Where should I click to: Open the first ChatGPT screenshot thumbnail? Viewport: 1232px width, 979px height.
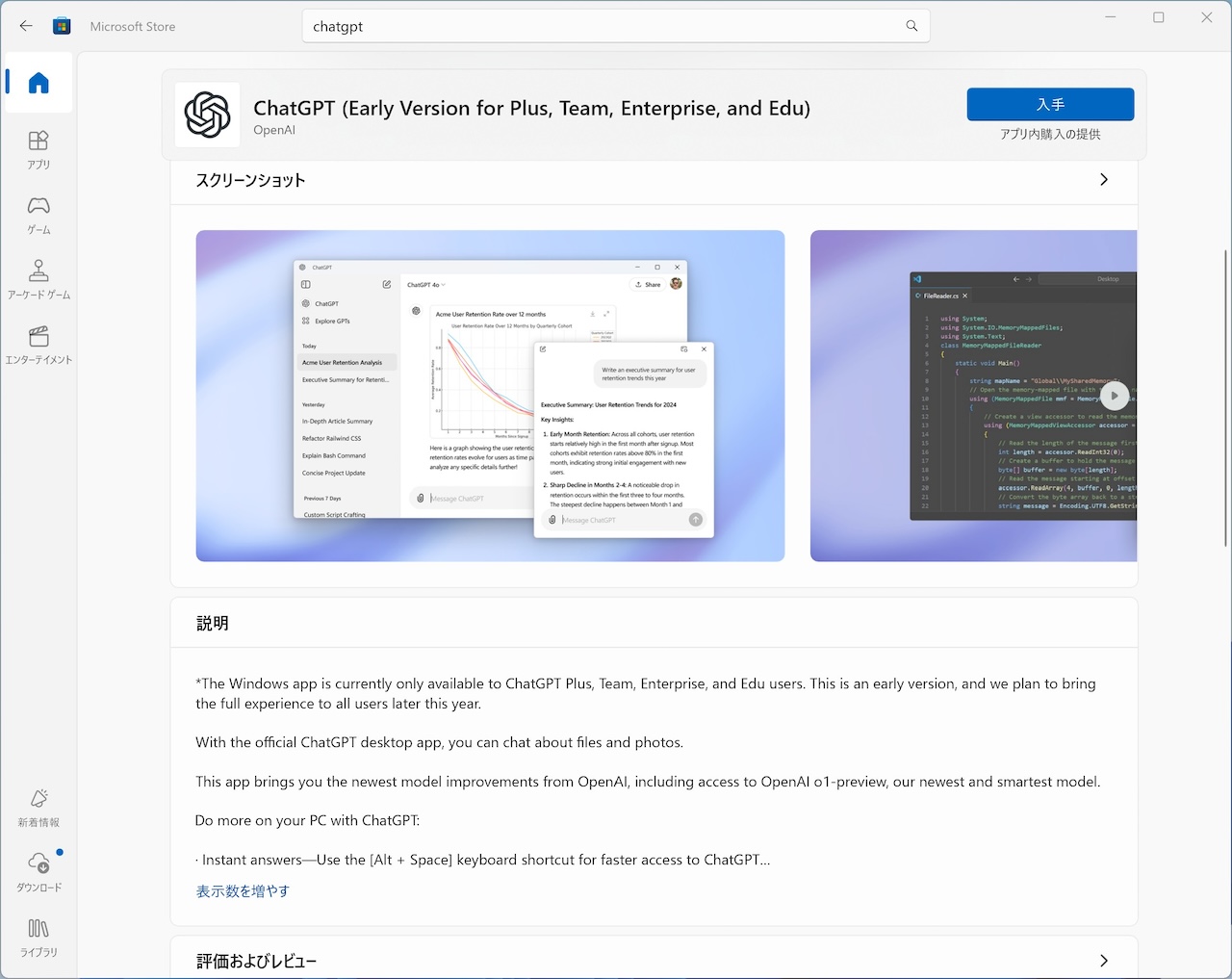tap(490, 396)
